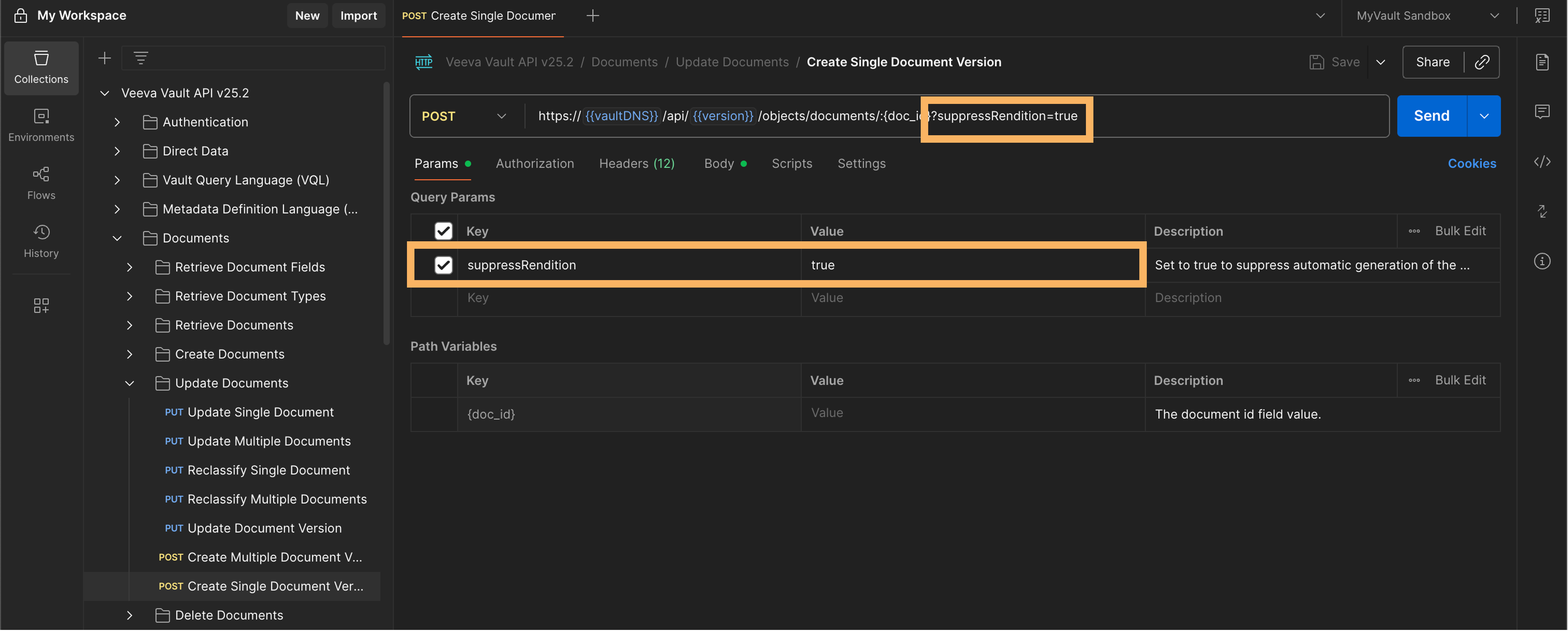Click the blue Send button

1431,116
